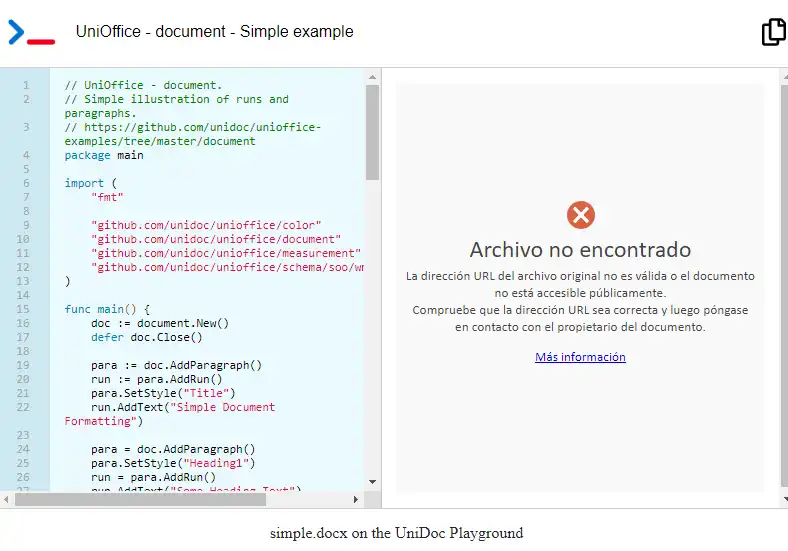The image size is (788, 551).
Task: Click the code editor down scroll arrow
Action: coord(372,482)
